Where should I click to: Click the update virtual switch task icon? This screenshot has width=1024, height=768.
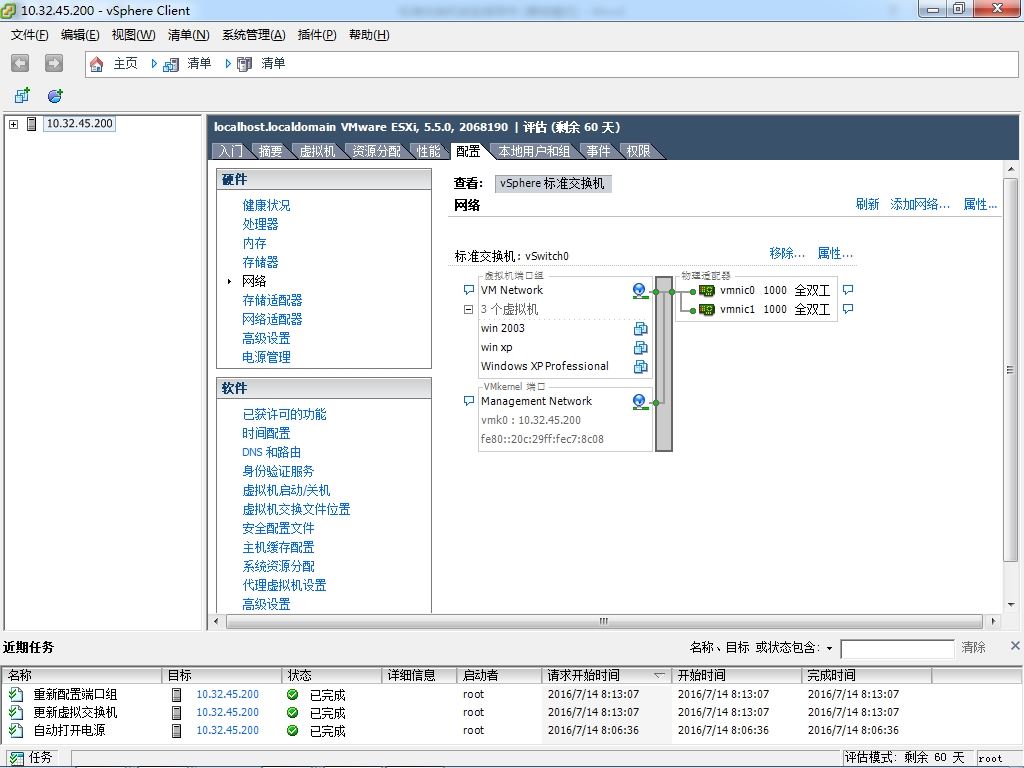point(16,712)
